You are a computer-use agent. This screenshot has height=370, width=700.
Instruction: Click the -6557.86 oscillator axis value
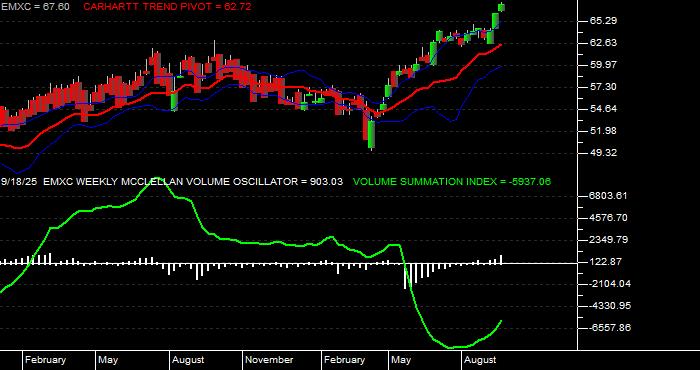609,328
